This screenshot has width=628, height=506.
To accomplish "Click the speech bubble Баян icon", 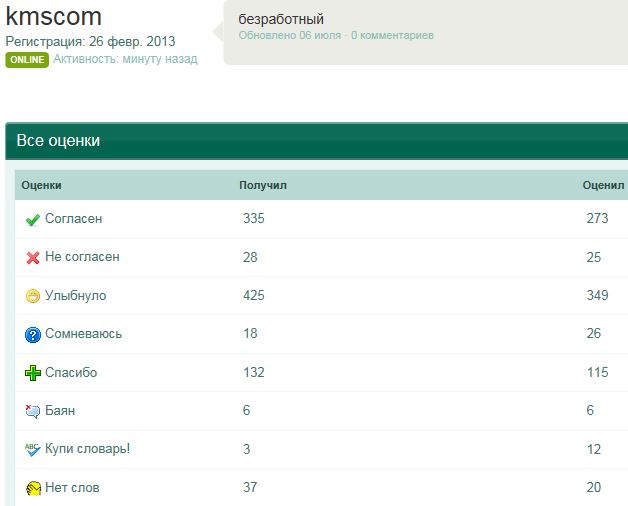I will click(x=33, y=411).
